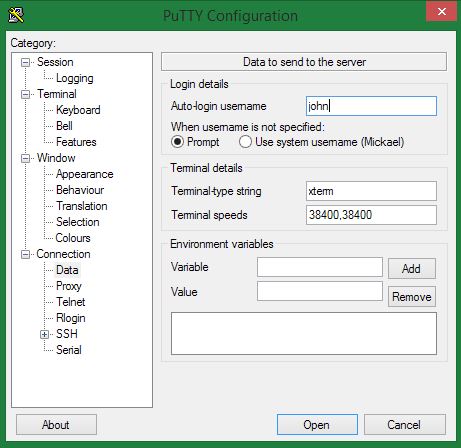461x448 pixels.
Task: Open Rlogin settings
Action: pos(71,318)
